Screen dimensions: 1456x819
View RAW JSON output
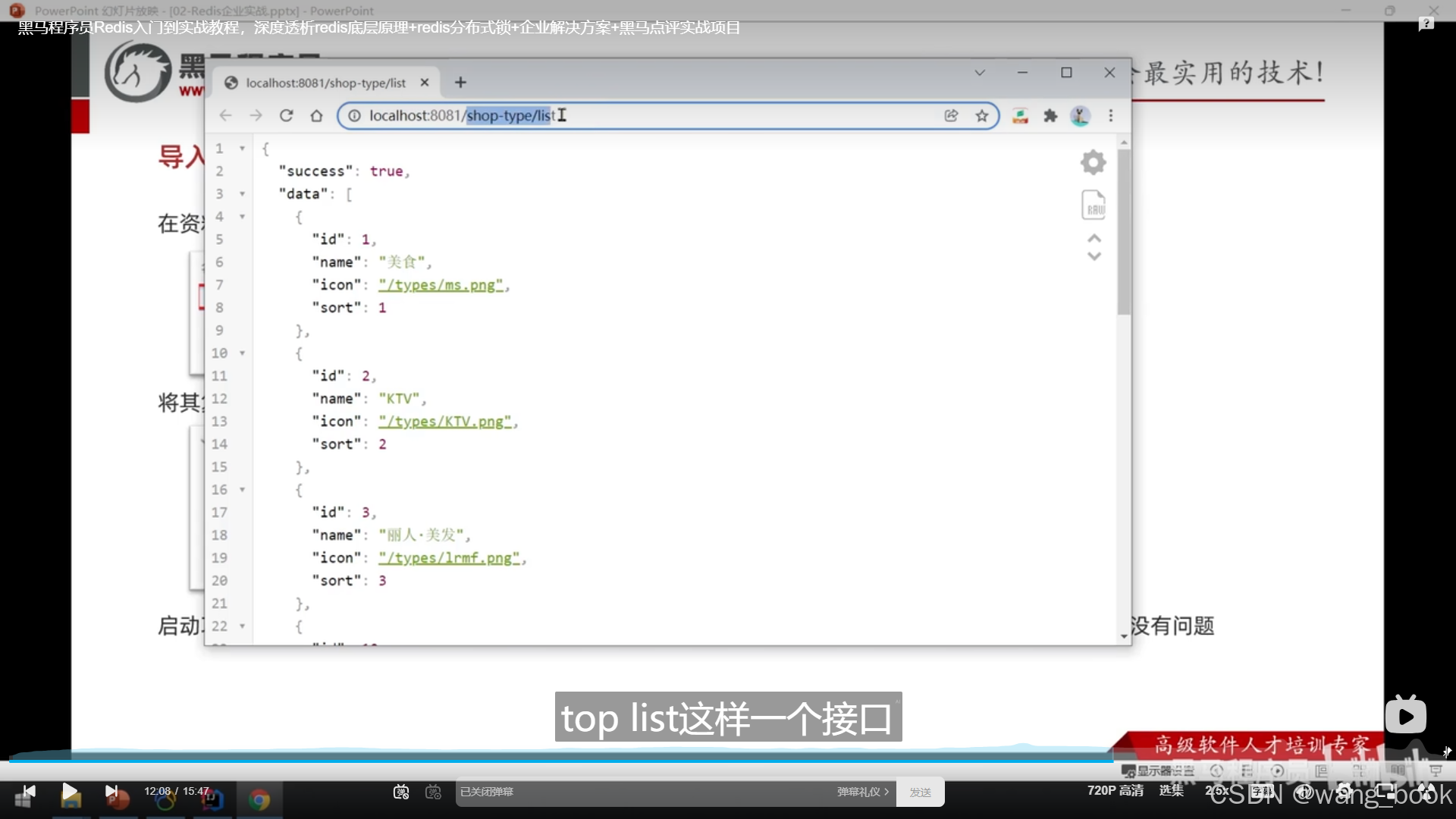pos(1093,205)
